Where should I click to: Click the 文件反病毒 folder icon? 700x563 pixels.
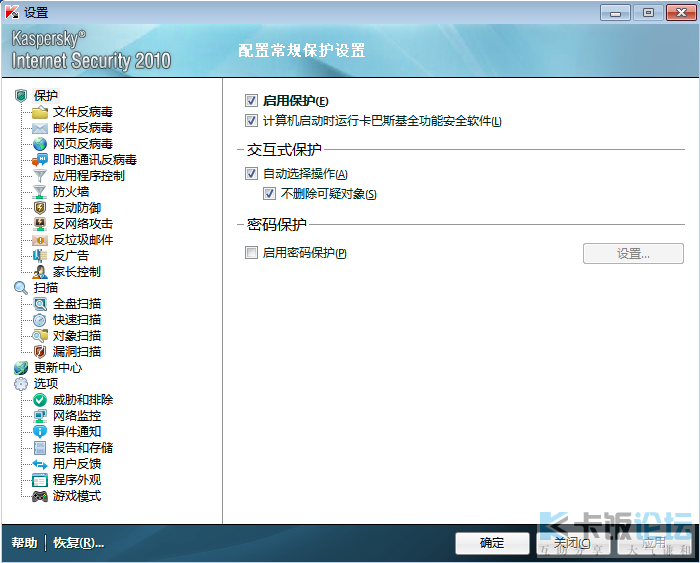pyautogui.click(x=40, y=112)
